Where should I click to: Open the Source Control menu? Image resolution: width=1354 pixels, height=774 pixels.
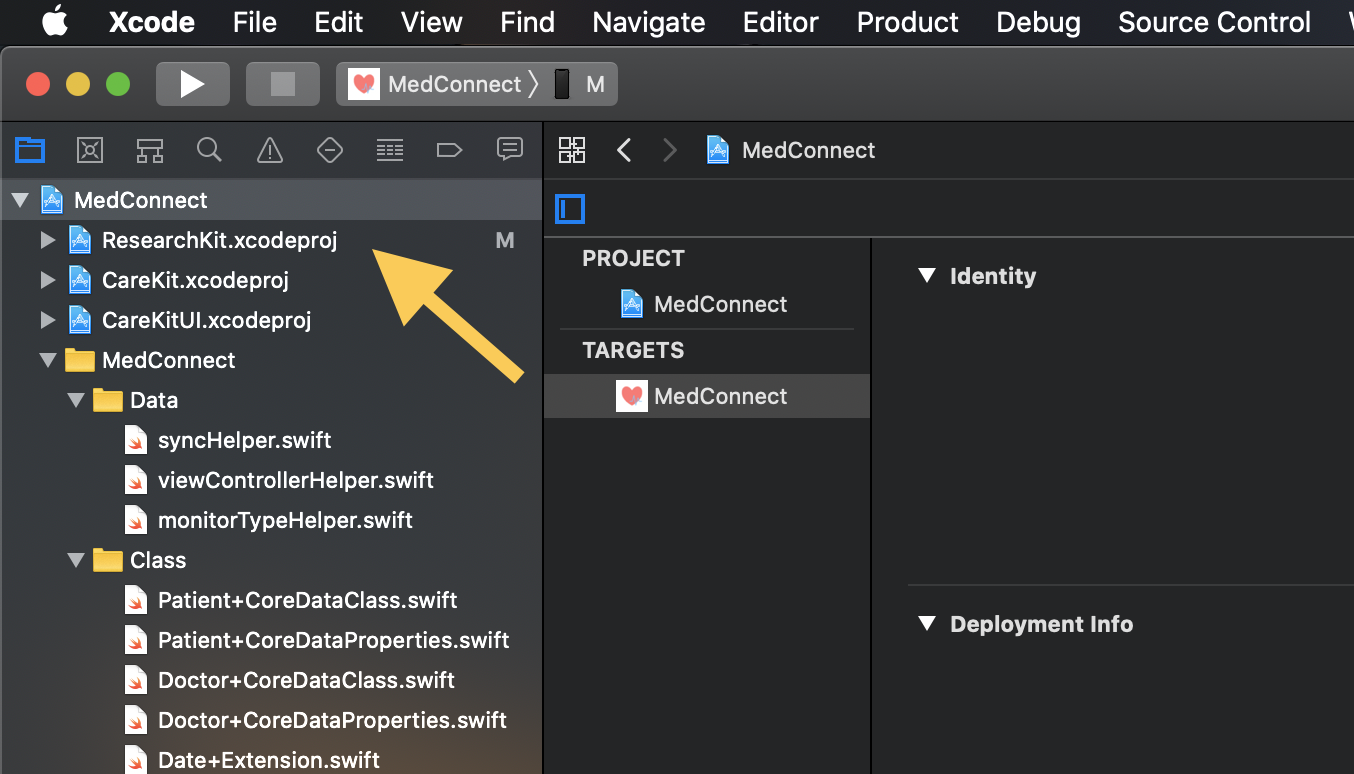(1215, 22)
